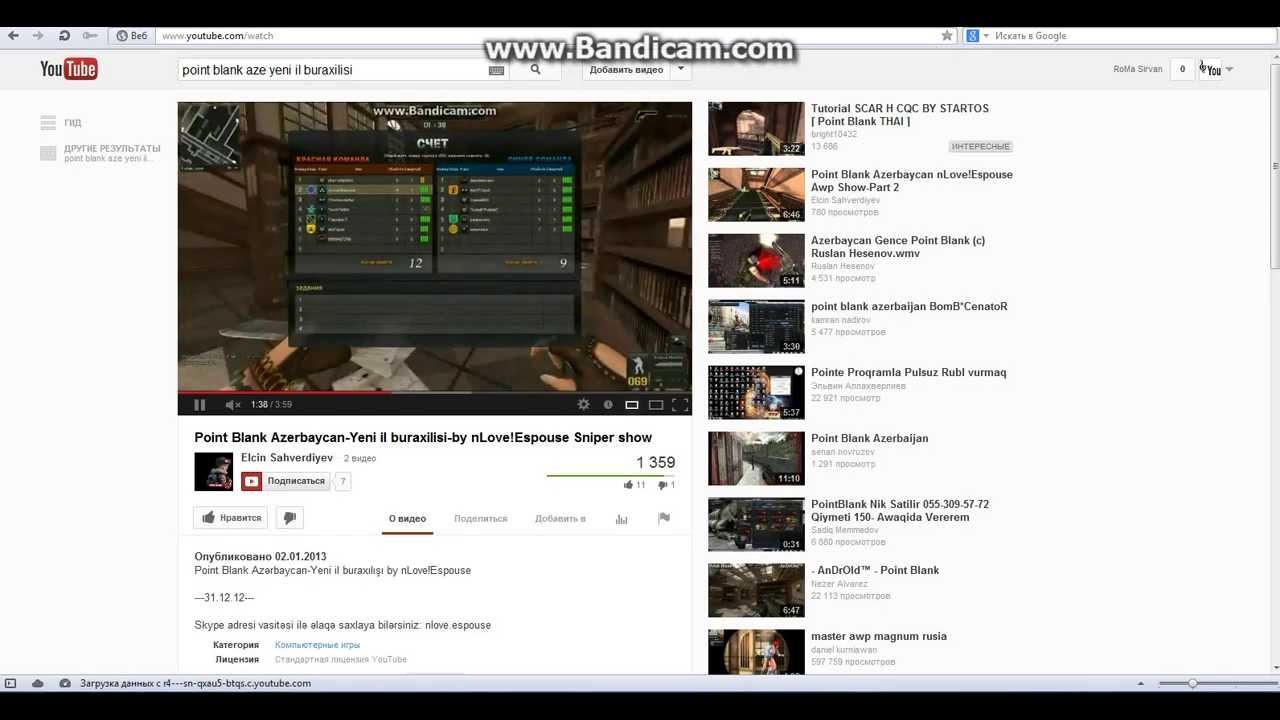The height and width of the screenshot is (720, 1280).
Task: Click the notifications counter showing 0
Action: [x=1182, y=70]
